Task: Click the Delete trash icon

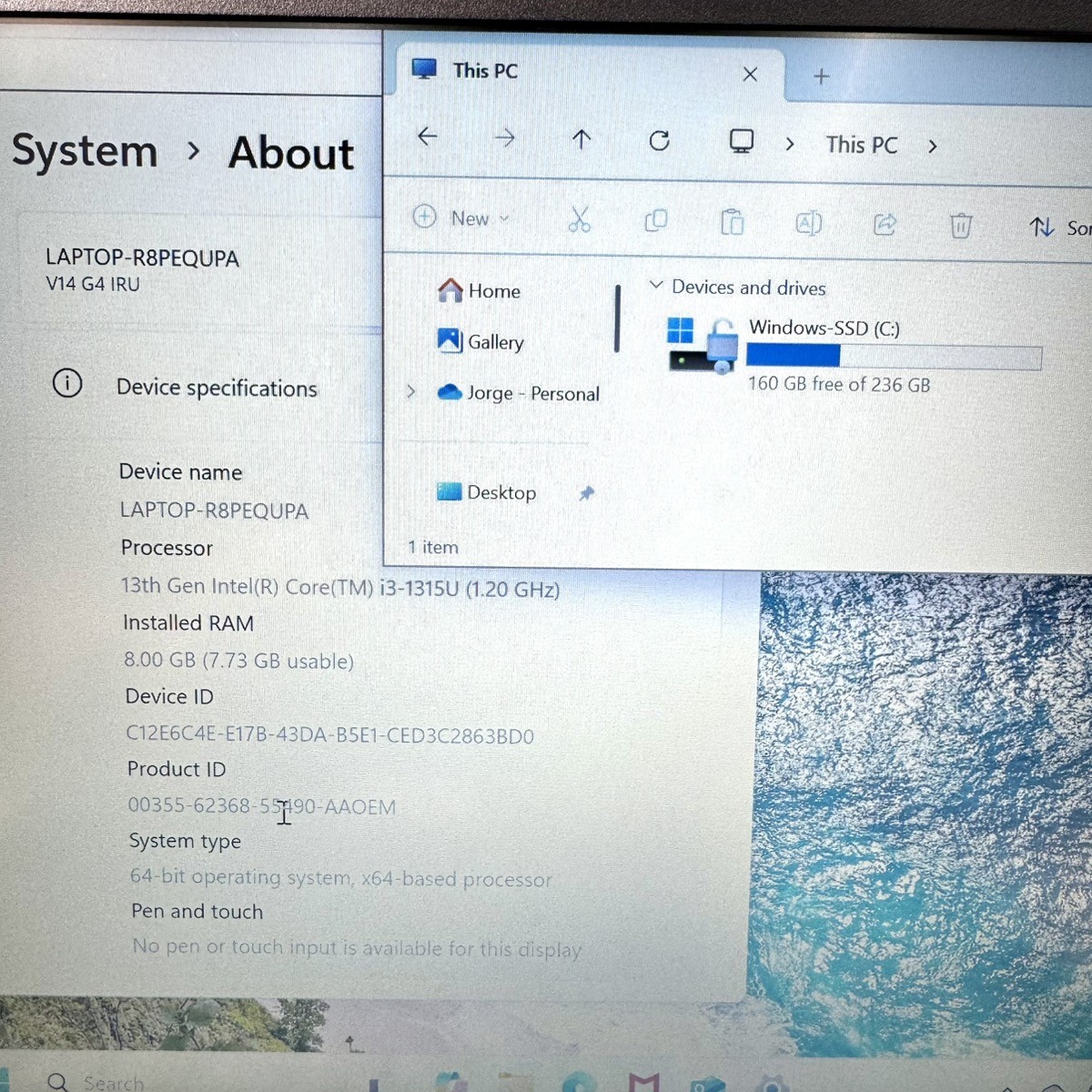Action: click(961, 225)
